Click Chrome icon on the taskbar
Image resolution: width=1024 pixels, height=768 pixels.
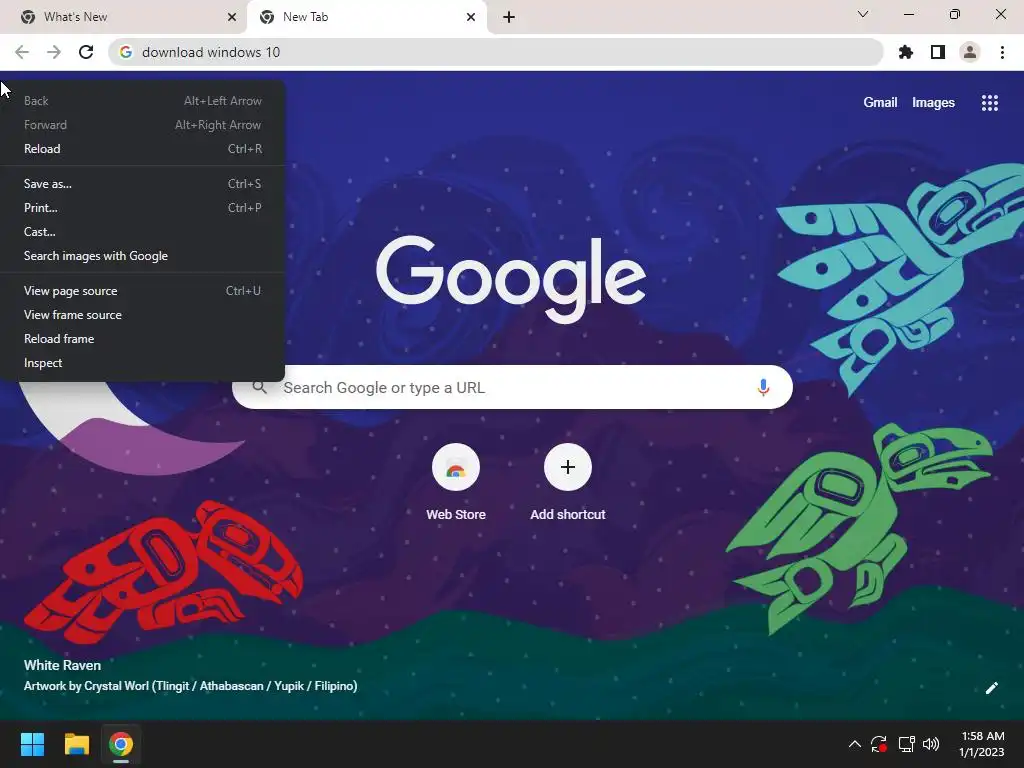pyautogui.click(x=121, y=744)
